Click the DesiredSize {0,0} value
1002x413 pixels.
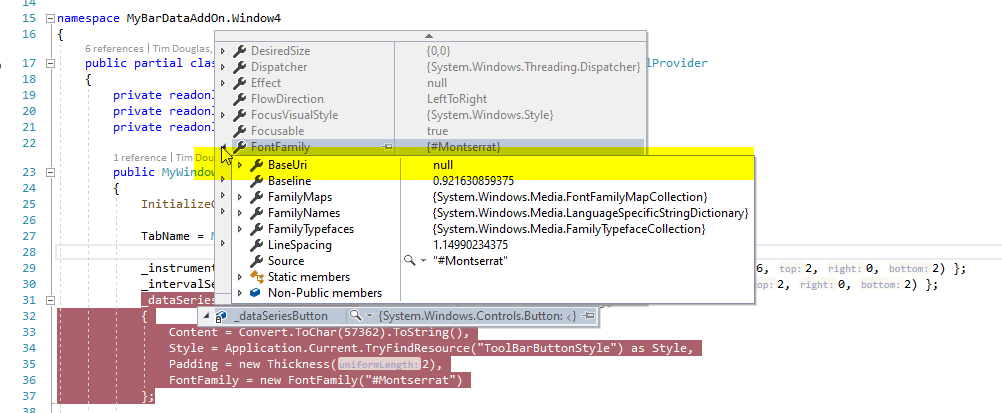pyautogui.click(x=439, y=51)
